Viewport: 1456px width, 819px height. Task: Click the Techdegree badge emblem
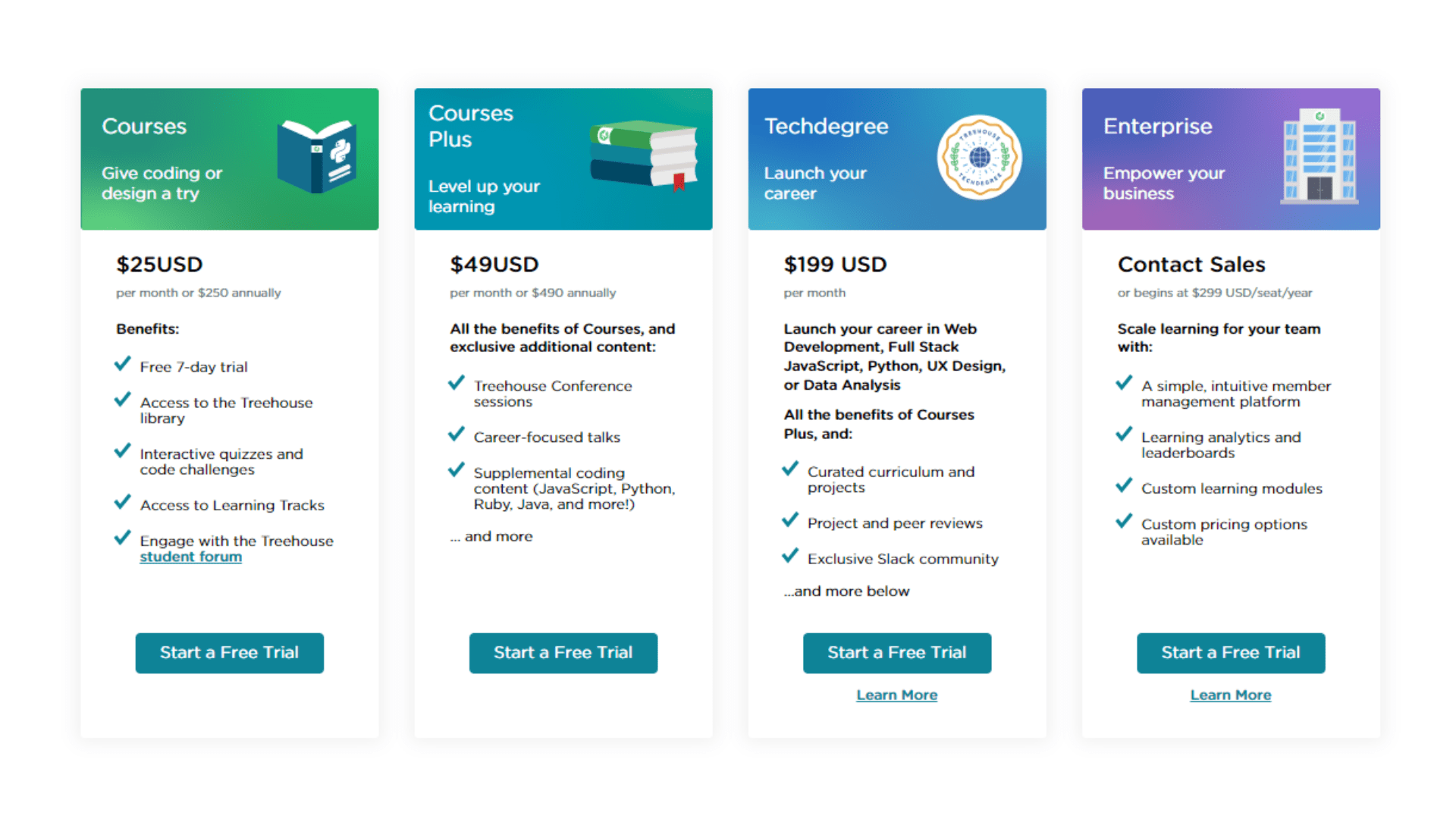point(980,157)
